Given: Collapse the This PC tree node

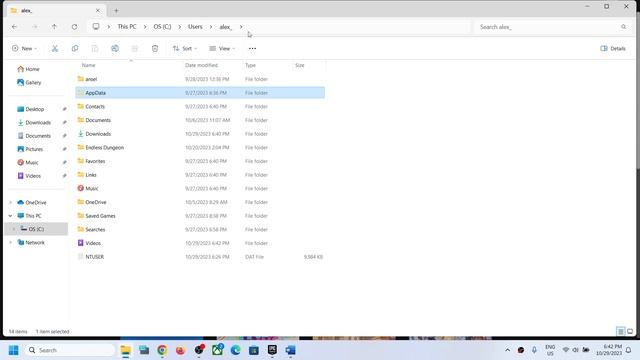Looking at the screenshot, I should coord(11,216).
